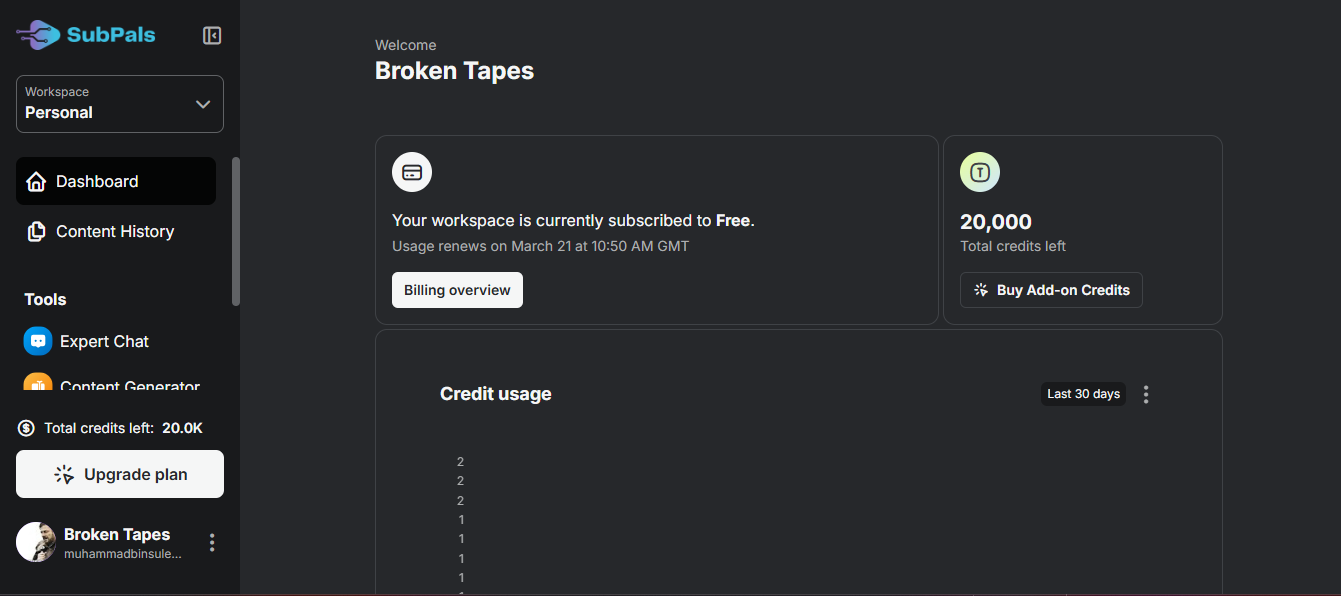Click the billing card icon
This screenshot has height=596, width=1341.
click(412, 172)
